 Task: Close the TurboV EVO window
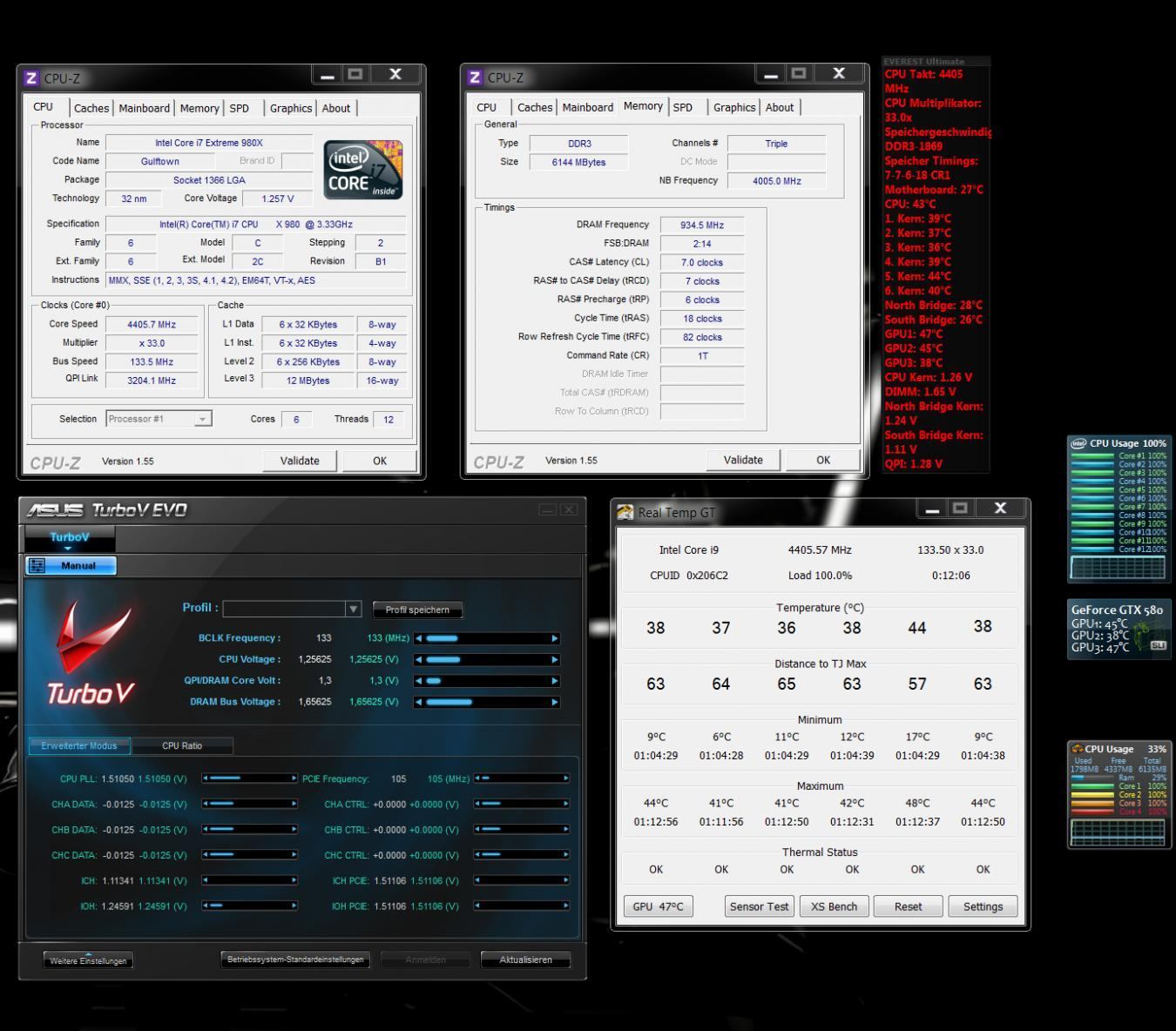pos(568,509)
